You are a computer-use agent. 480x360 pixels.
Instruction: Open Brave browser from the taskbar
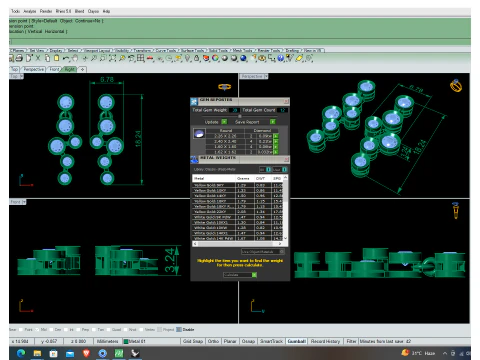tap(86, 353)
